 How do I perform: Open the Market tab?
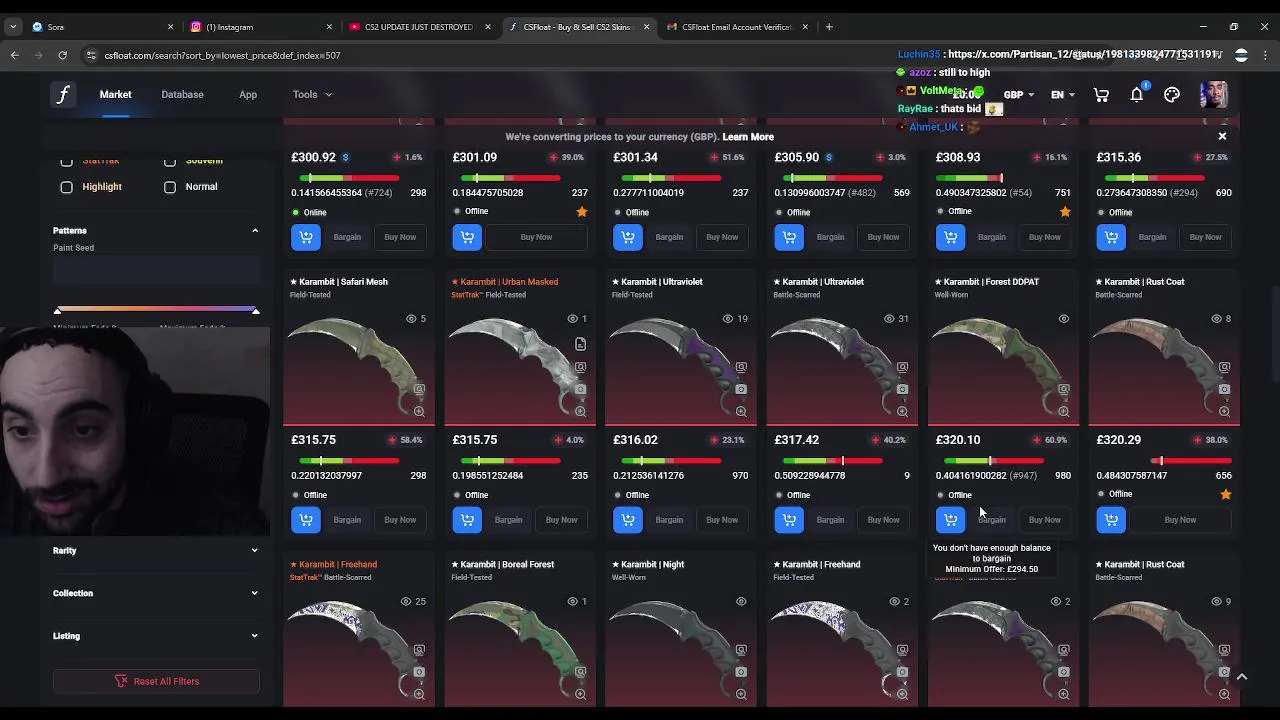click(115, 95)
